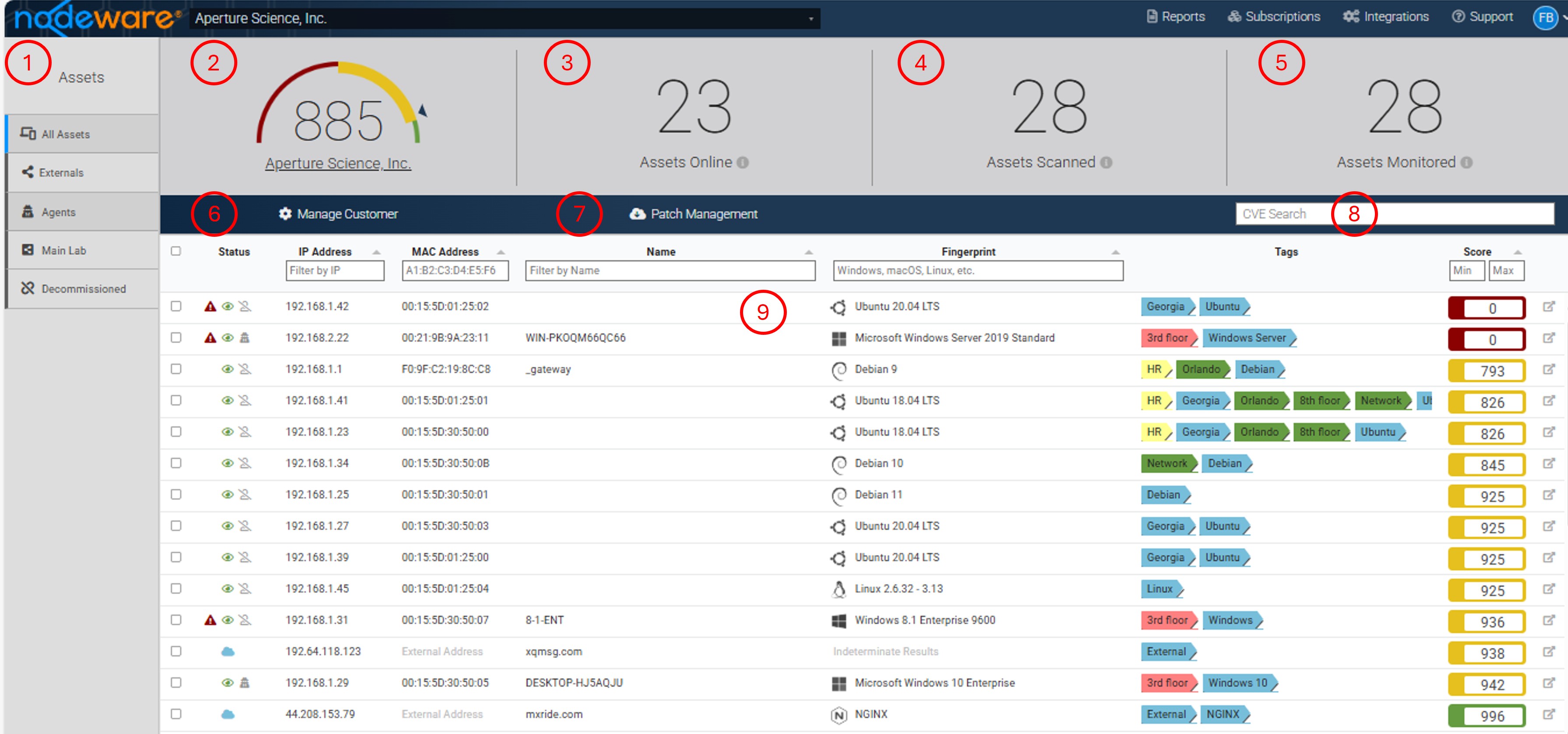The height and width of the screenshot is (734, 1568).
Task: Open external link icon for _gateway row
Action: [1549, 369]
